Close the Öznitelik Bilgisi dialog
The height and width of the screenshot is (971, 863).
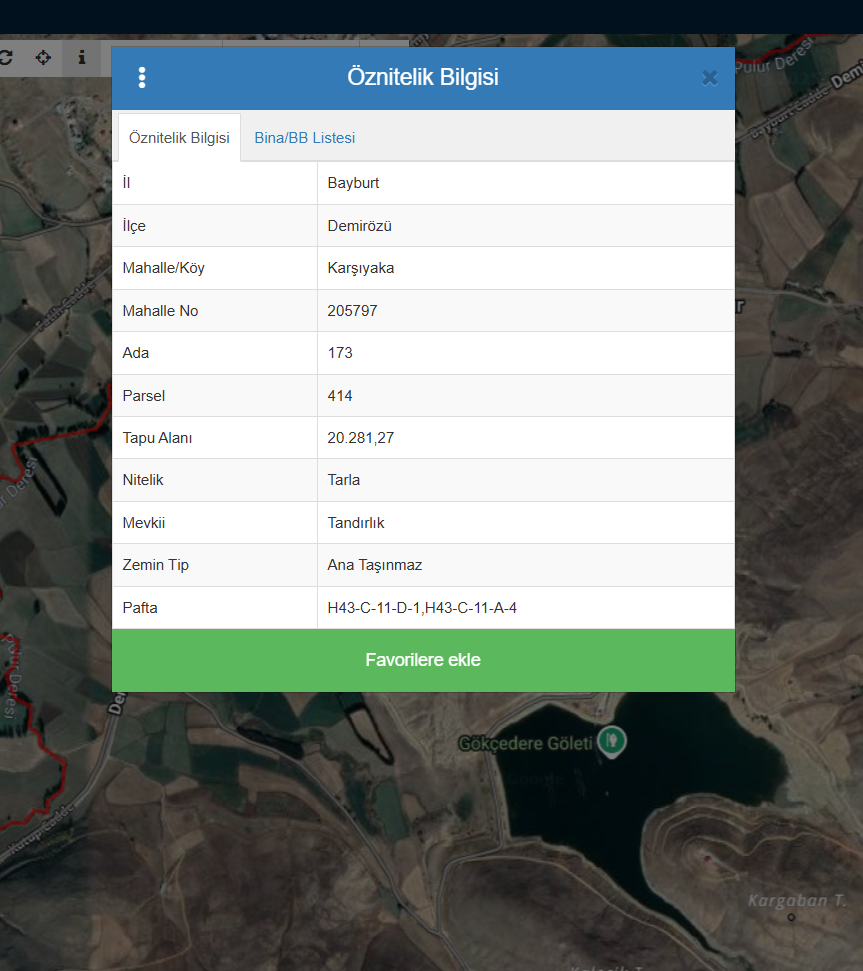pyautogui.click(x=709, y=78)
